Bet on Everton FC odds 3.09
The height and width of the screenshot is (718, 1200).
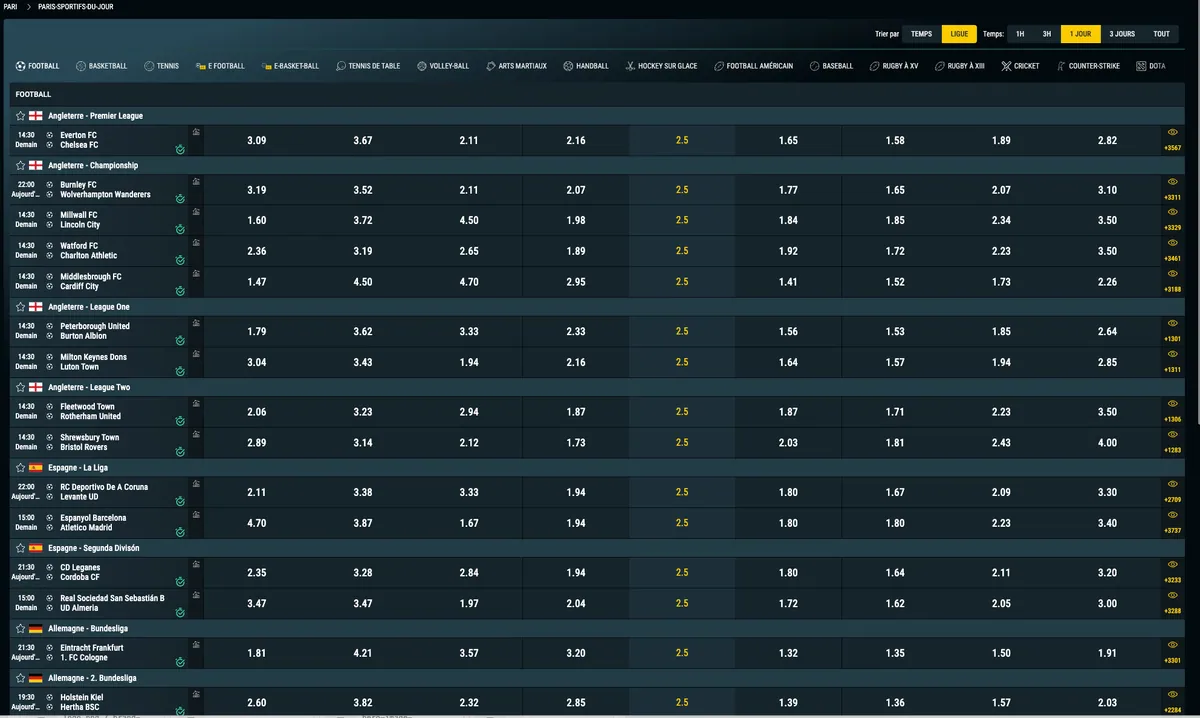pyautogui.click(x=257, y=141)
